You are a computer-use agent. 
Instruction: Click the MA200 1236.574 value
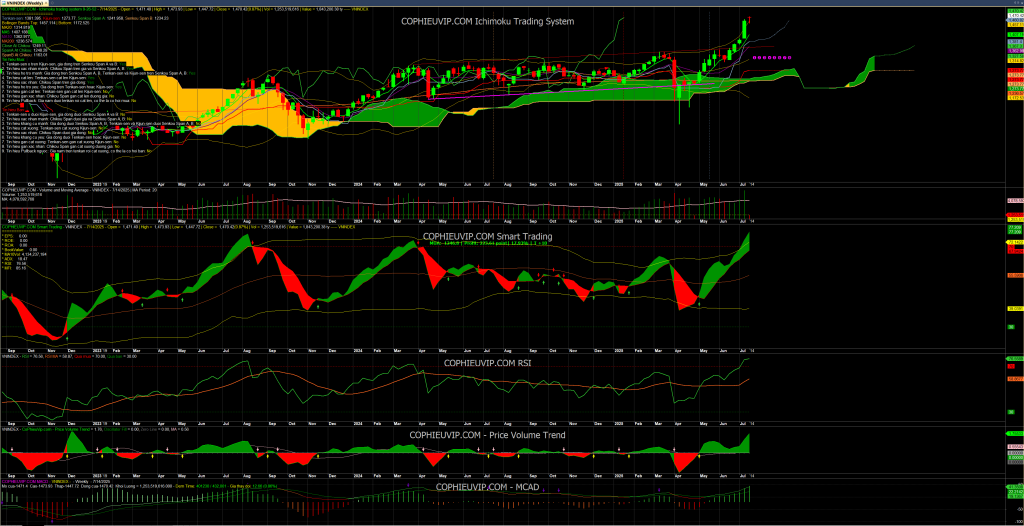[x=23, y=41]
